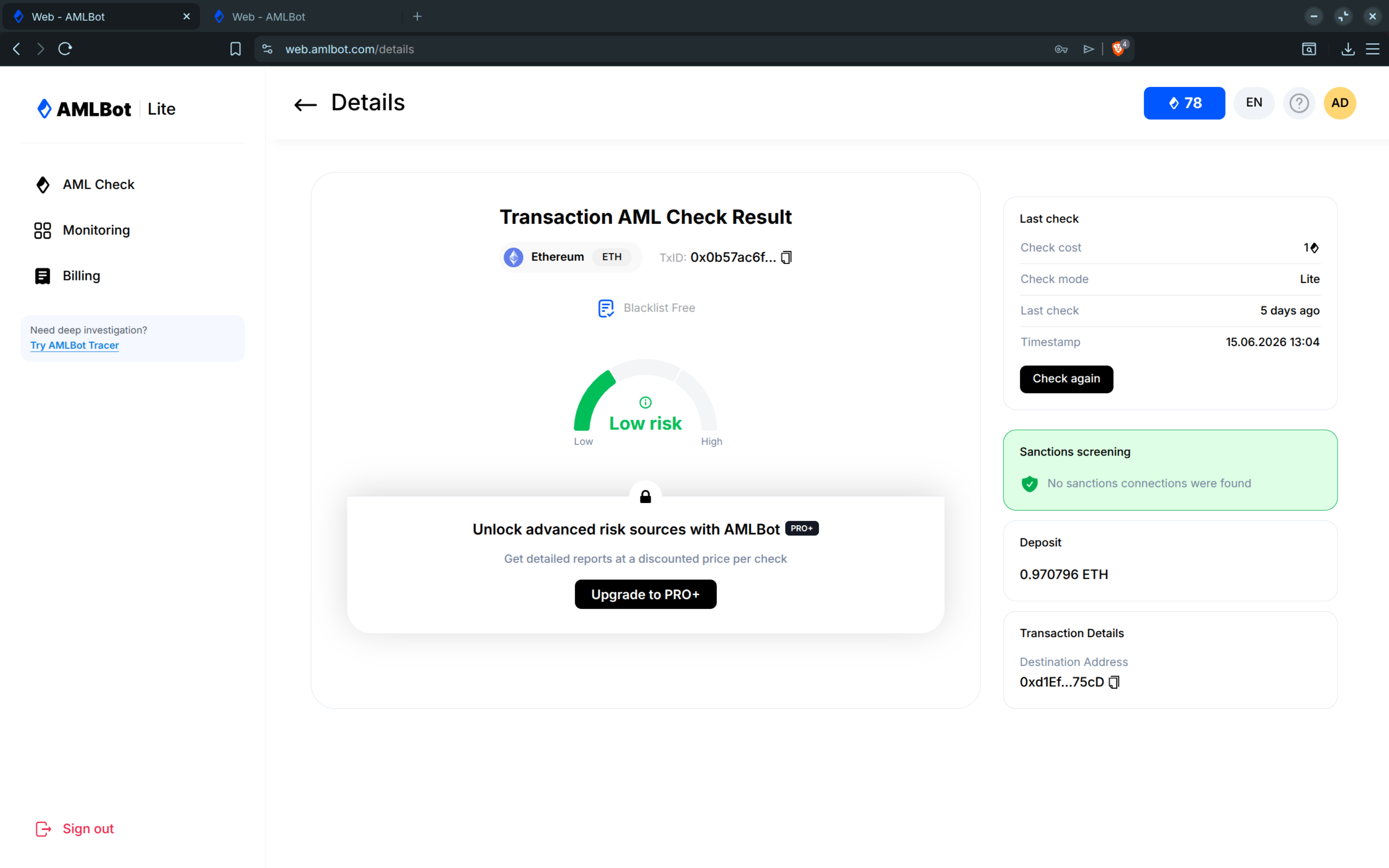This screenshot has width=1389, height=868.
Task: Open a new browser tab
Action: [x=417, y=17]
